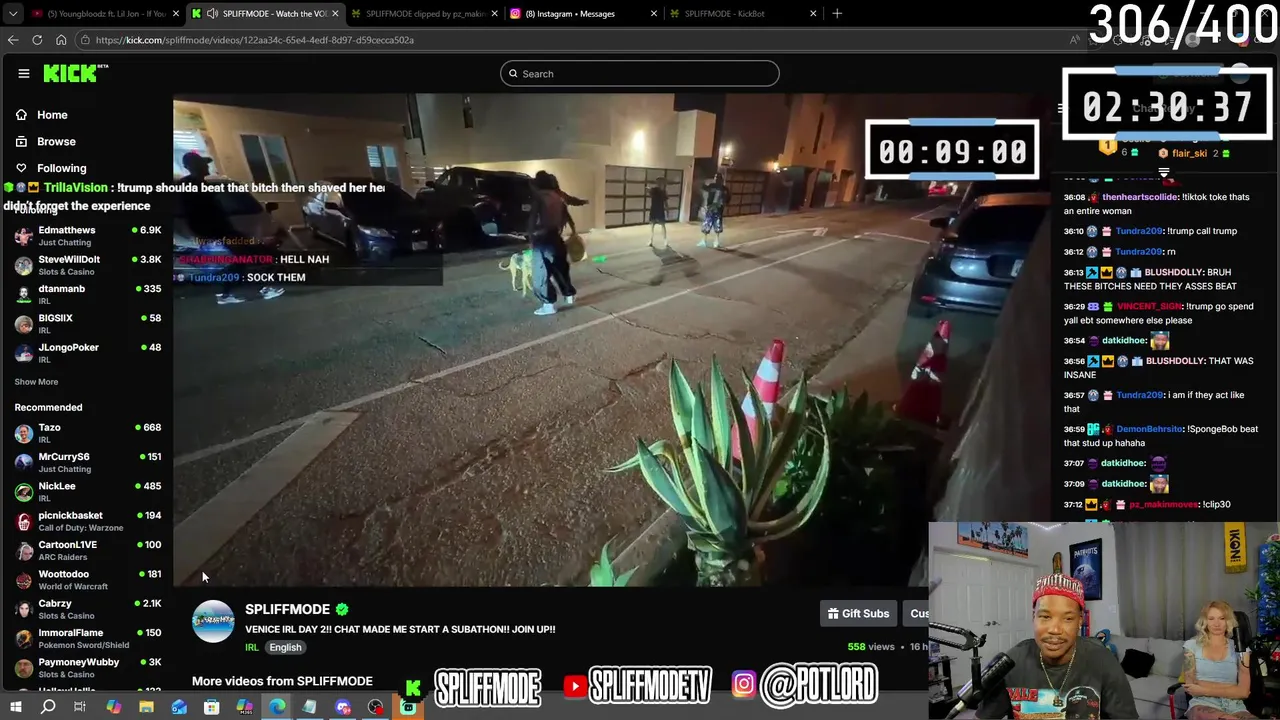Open the Outlook taskbar icon
Image resolution: width=1280 pixels, height=720 pixels.
click(179, 707)
